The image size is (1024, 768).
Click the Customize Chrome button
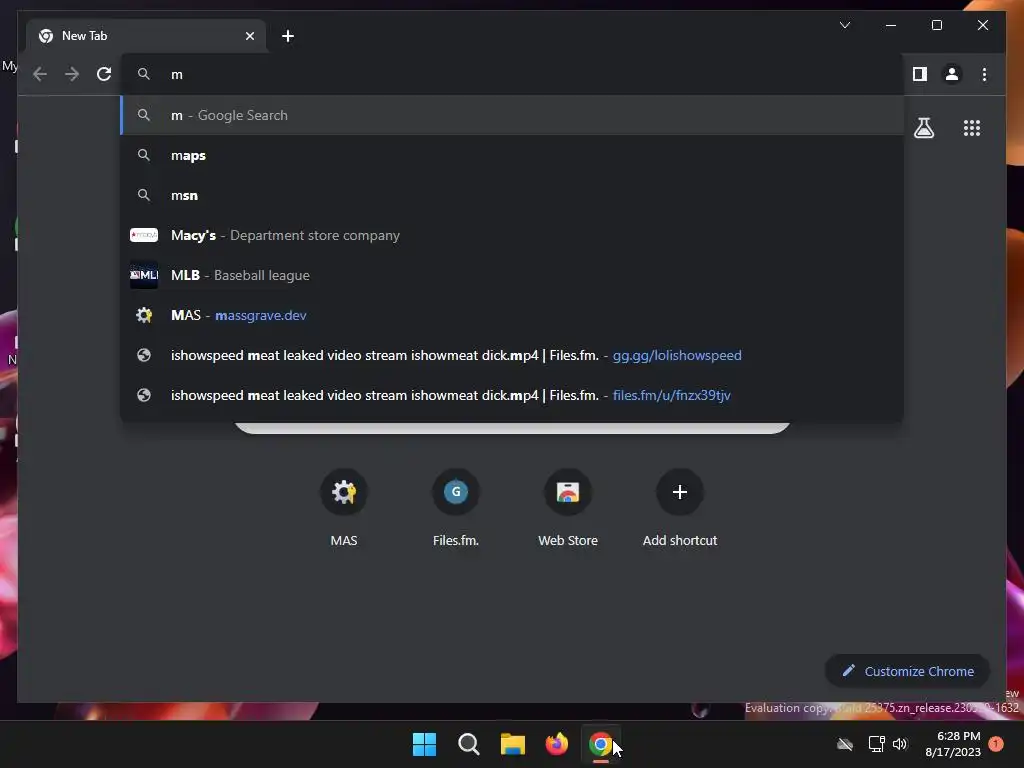pos(908,671)
